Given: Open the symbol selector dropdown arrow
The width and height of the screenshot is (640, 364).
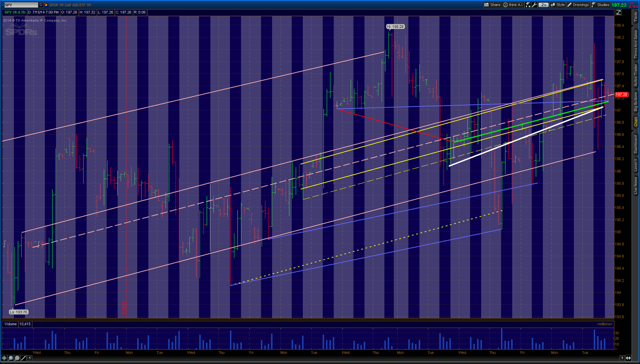Looking at the screenshot, I should (40, 5).
